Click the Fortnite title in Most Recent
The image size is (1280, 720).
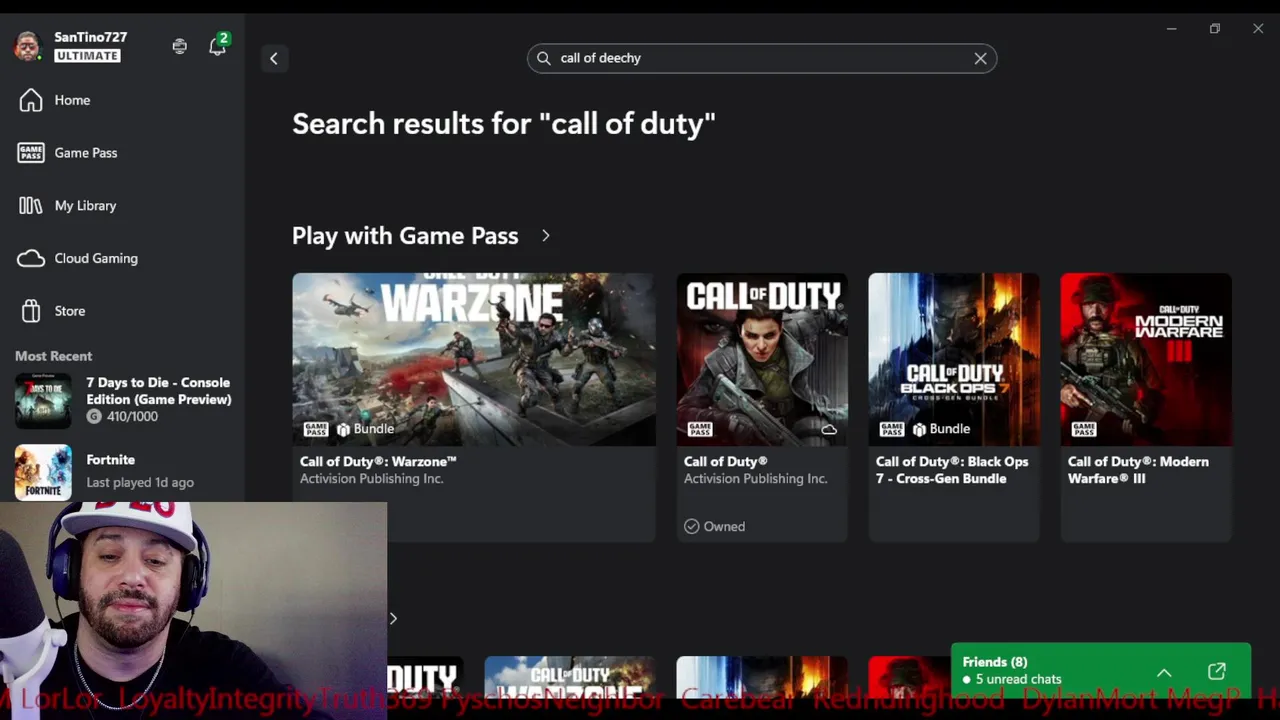110,460
